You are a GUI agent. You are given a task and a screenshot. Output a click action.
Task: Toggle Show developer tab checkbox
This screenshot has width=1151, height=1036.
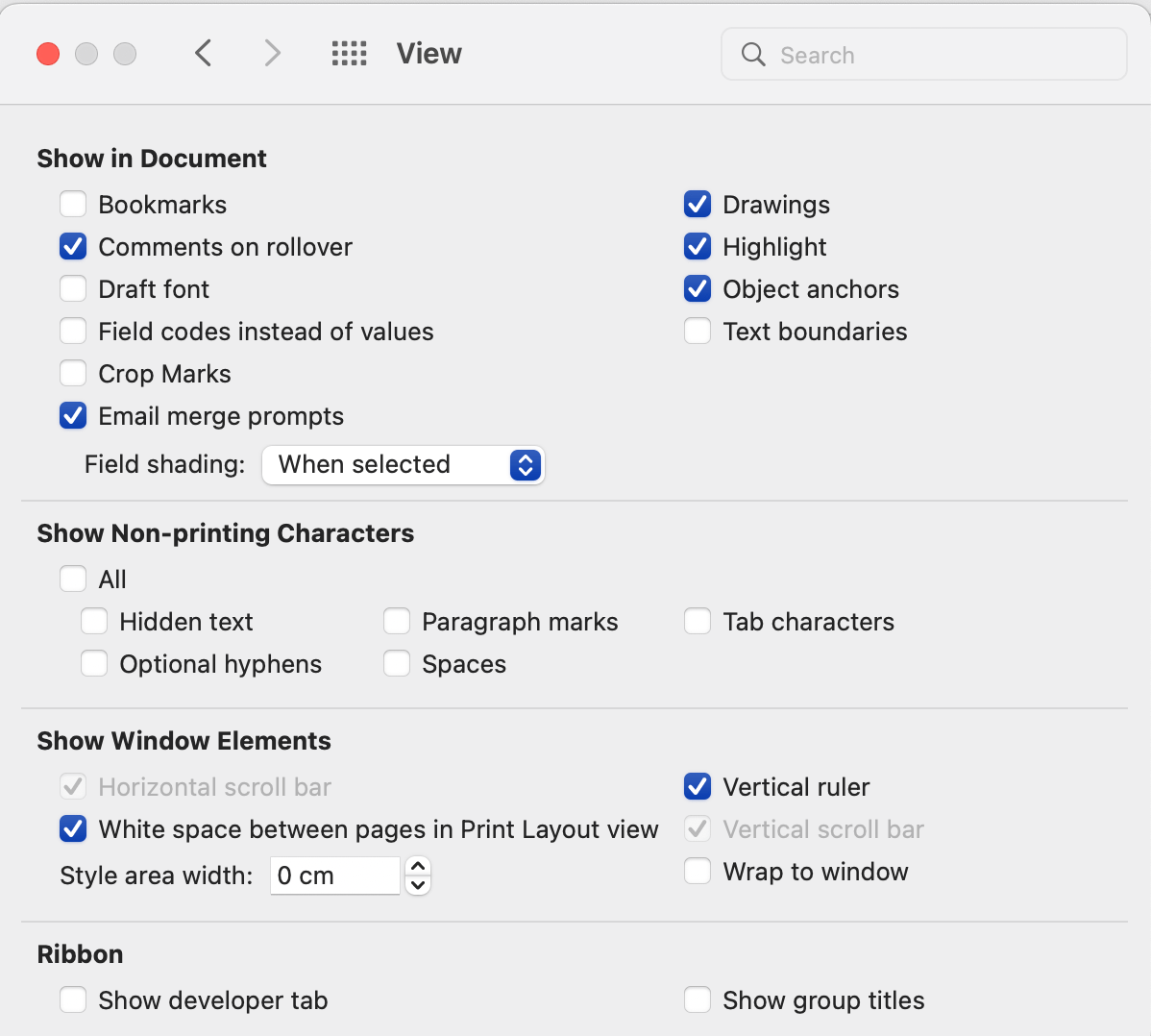pyautogui.click(x=73, y=1000)
